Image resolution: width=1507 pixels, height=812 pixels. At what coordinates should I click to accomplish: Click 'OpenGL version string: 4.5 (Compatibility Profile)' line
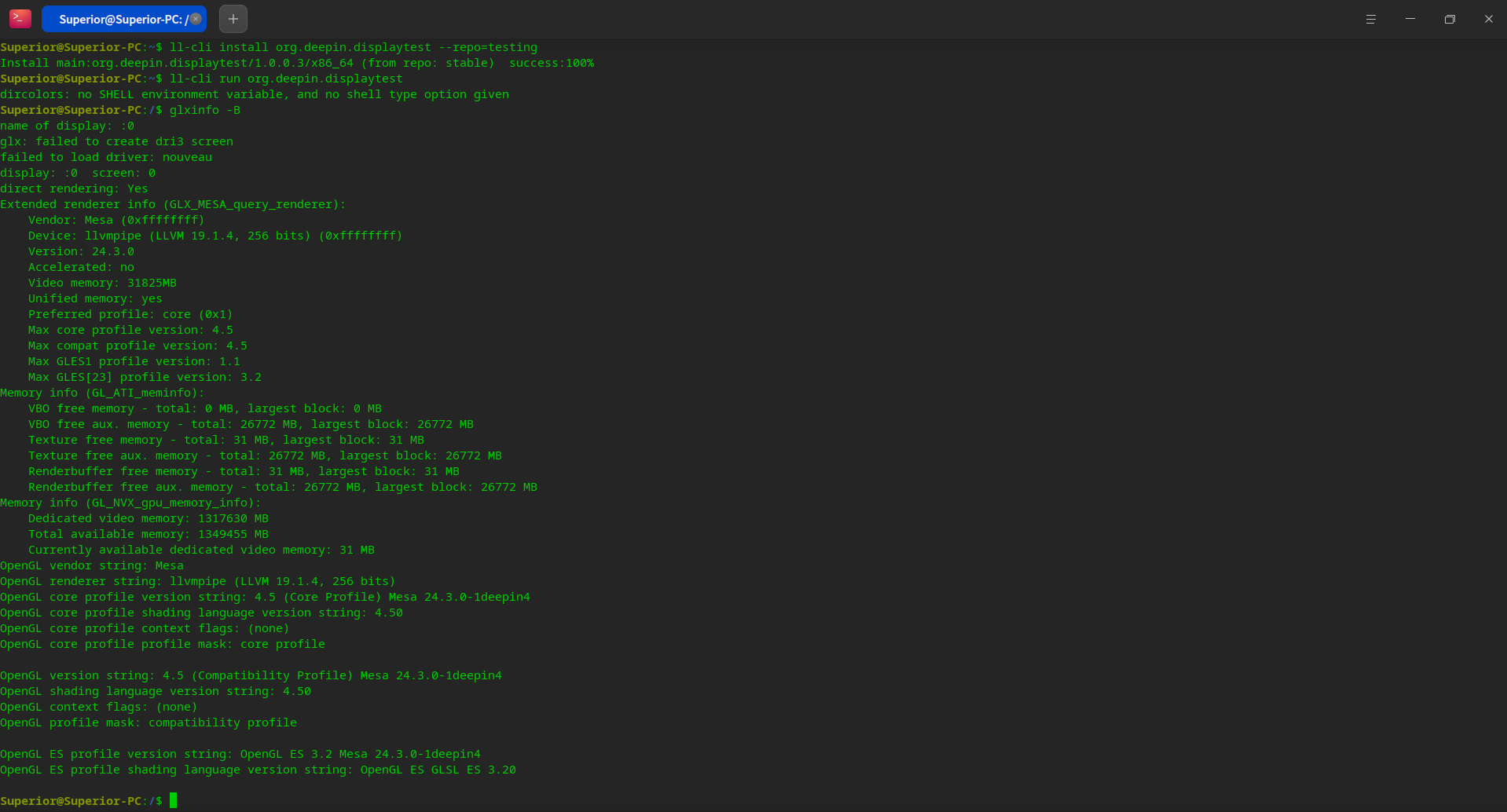click(x=251, y=675)
